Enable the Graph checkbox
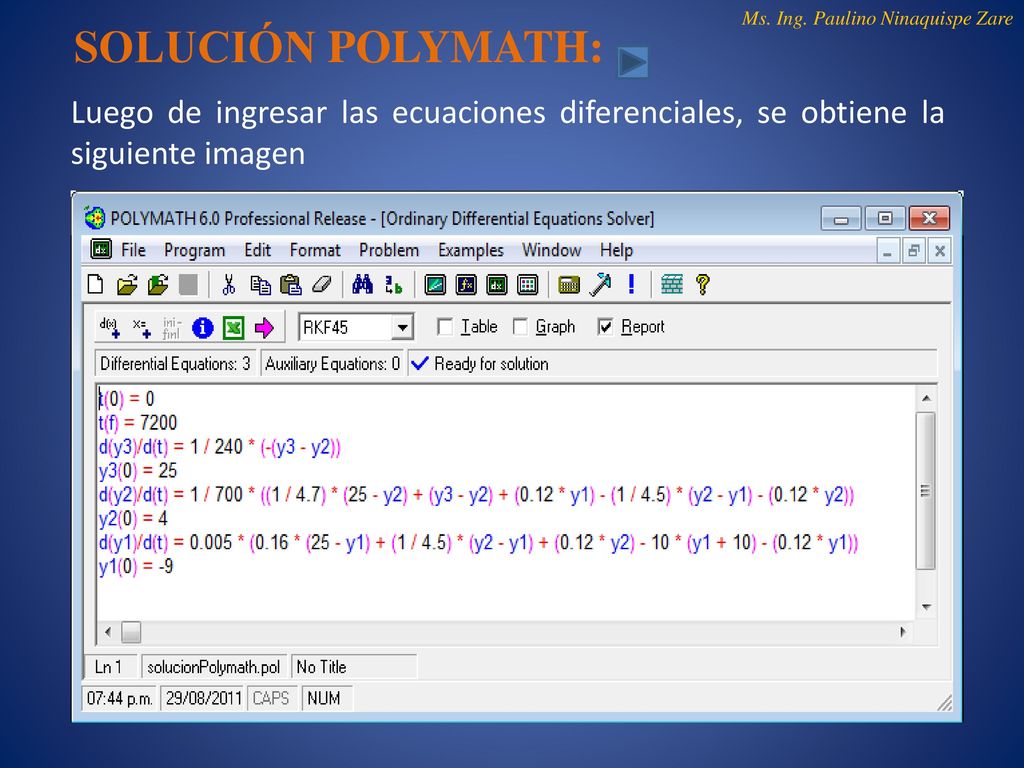This screenshot has height=768, width=1024. click(520, 327)
